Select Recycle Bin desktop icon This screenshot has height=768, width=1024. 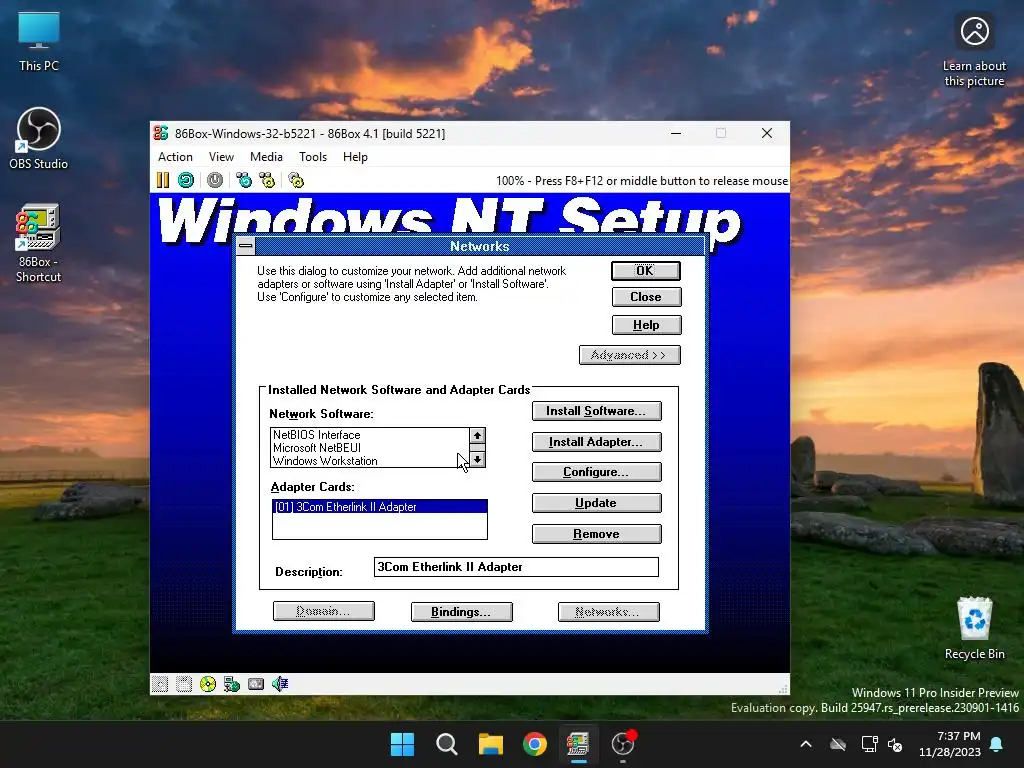pos(974,628)
